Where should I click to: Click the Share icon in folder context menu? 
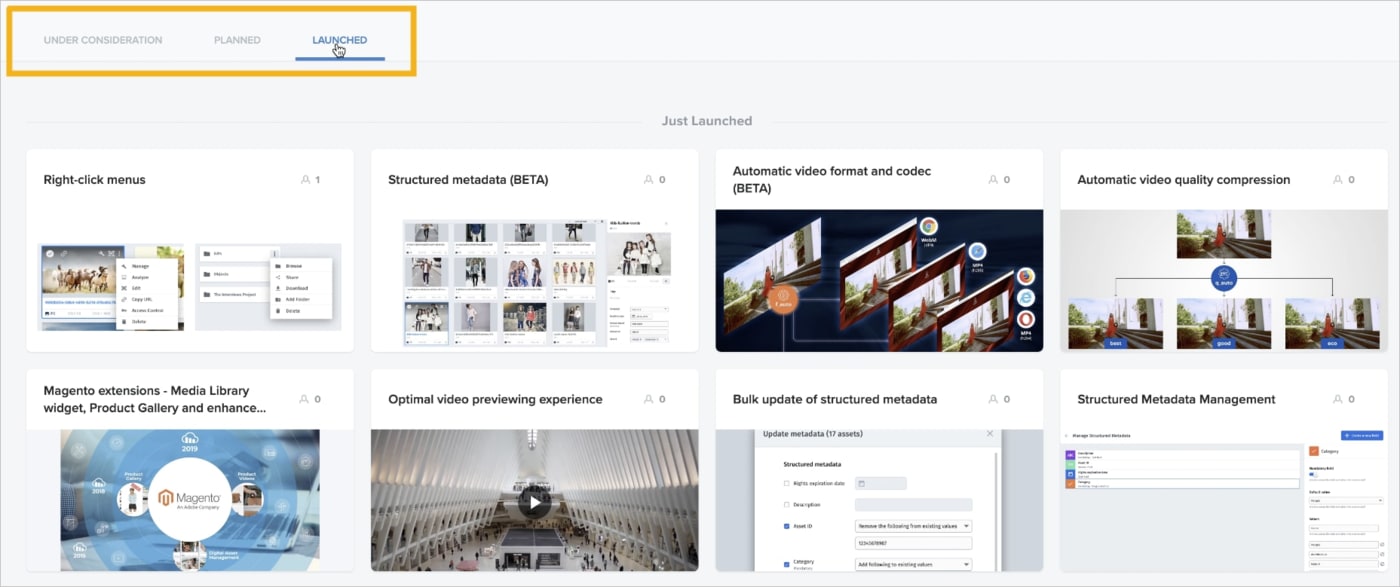(278, 277)
